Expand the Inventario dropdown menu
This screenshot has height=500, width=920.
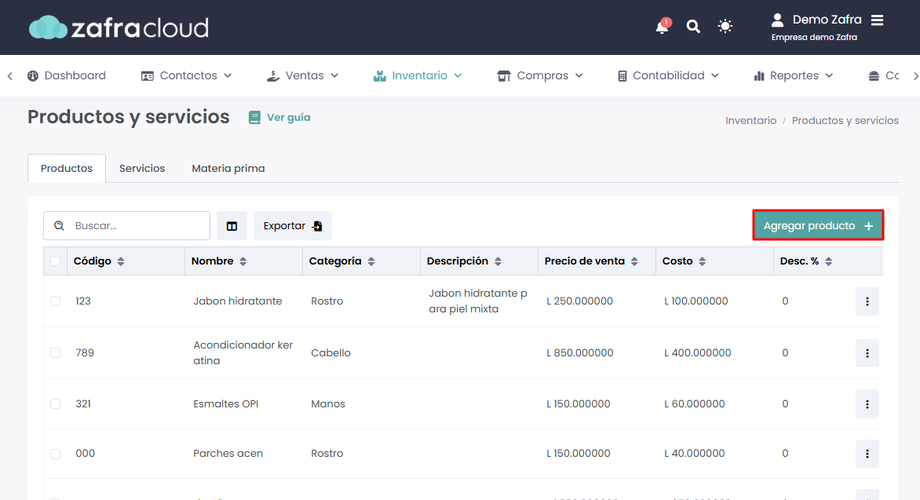click(x=417, y=76)
